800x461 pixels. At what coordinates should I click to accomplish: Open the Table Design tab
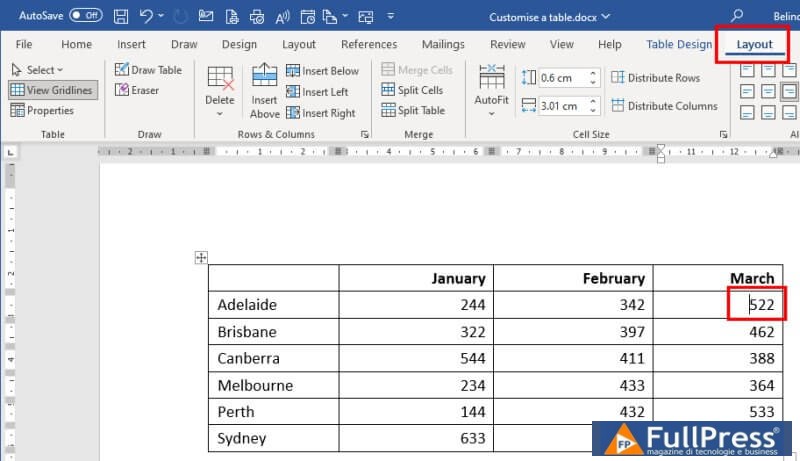[679, 44]
